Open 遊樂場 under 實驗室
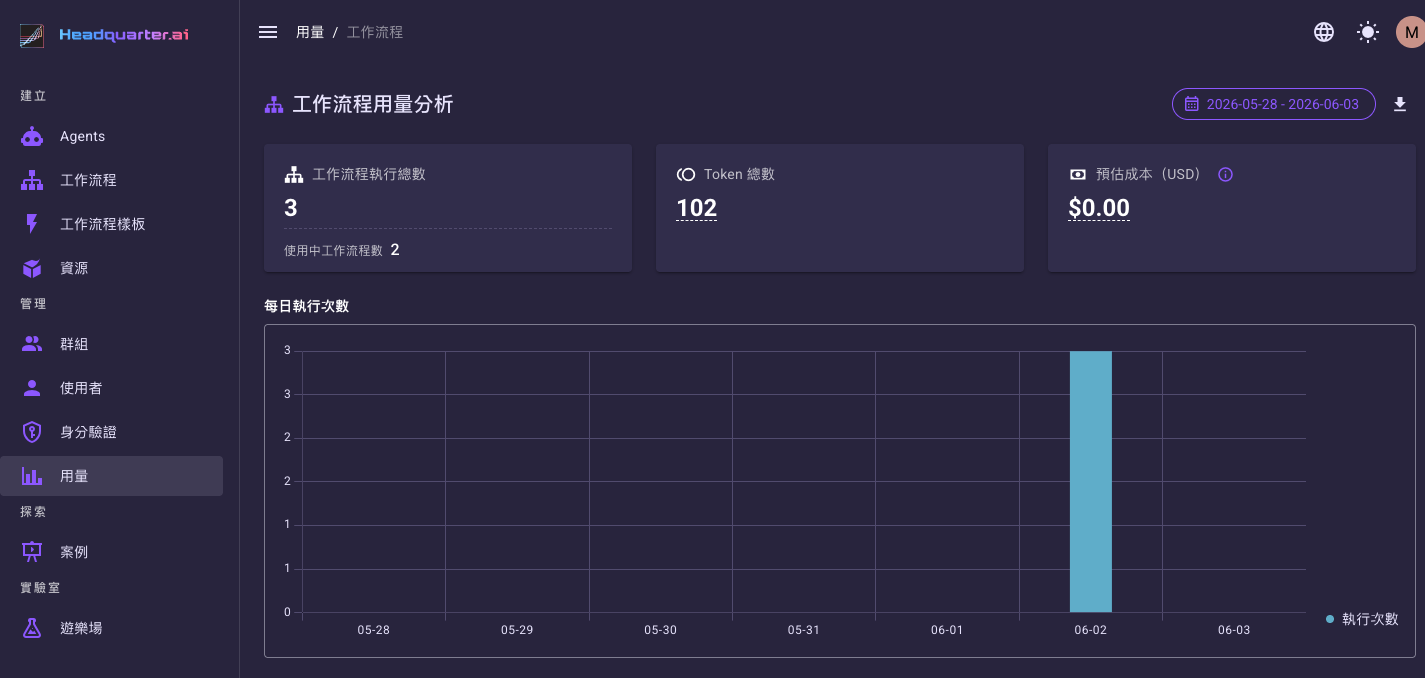 click(x=111, y=628)
